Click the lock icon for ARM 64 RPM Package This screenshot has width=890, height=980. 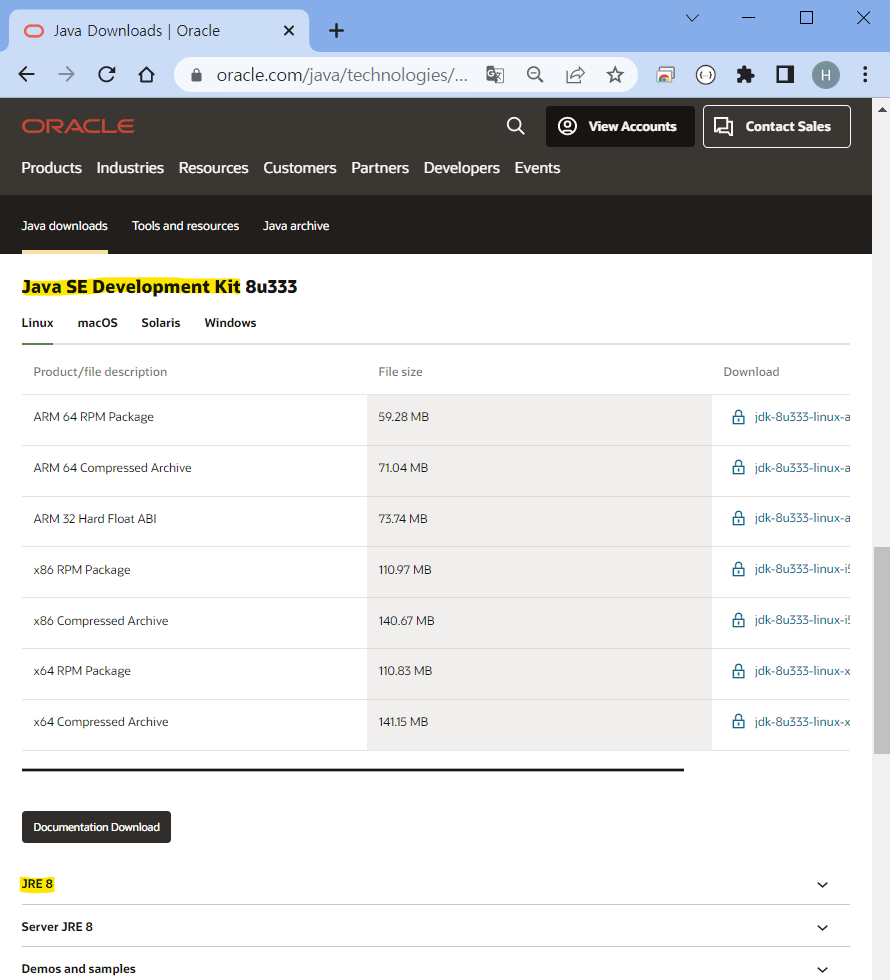(738, 418)
